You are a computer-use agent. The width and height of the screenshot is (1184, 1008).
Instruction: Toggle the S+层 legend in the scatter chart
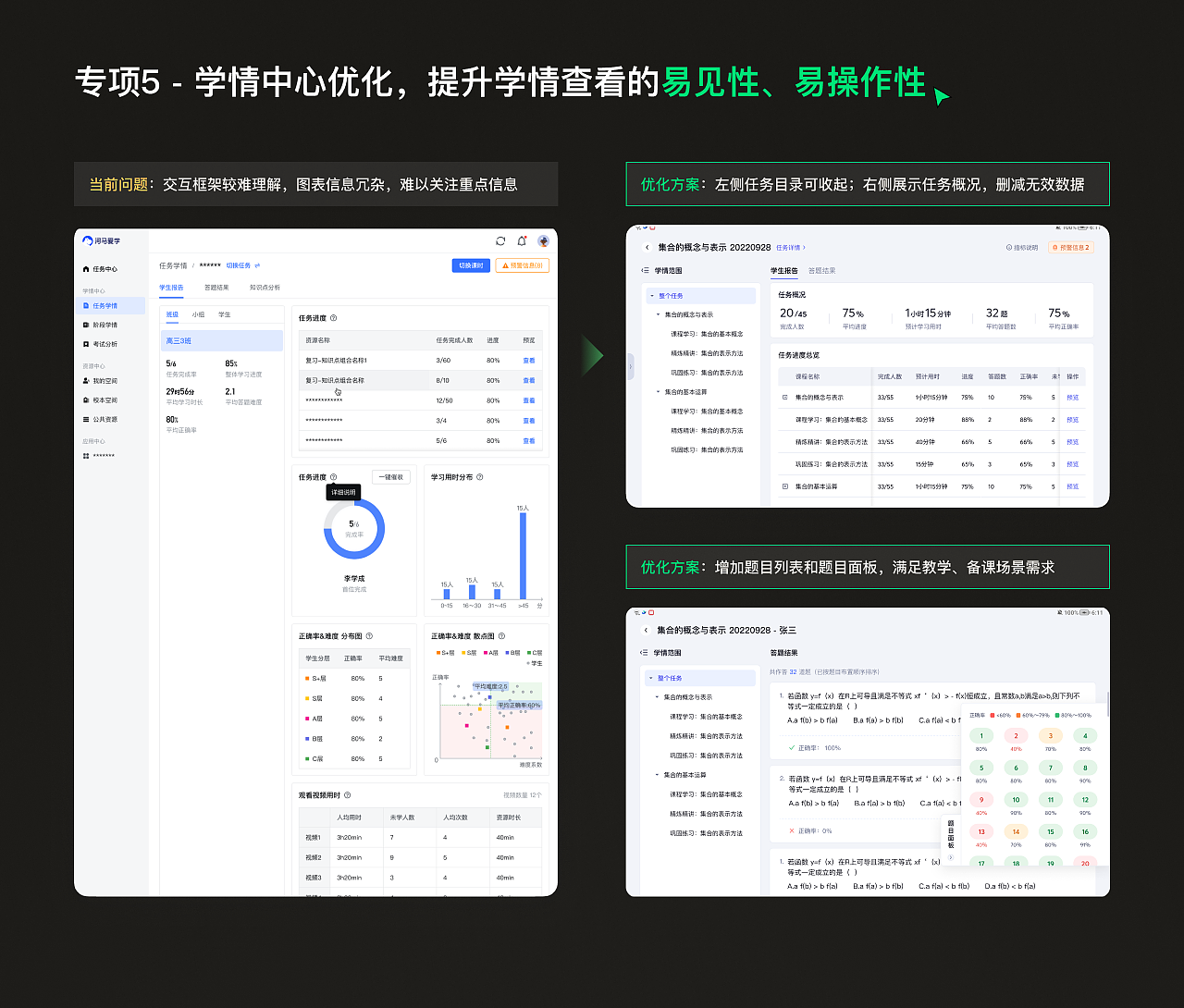(445, 652)
